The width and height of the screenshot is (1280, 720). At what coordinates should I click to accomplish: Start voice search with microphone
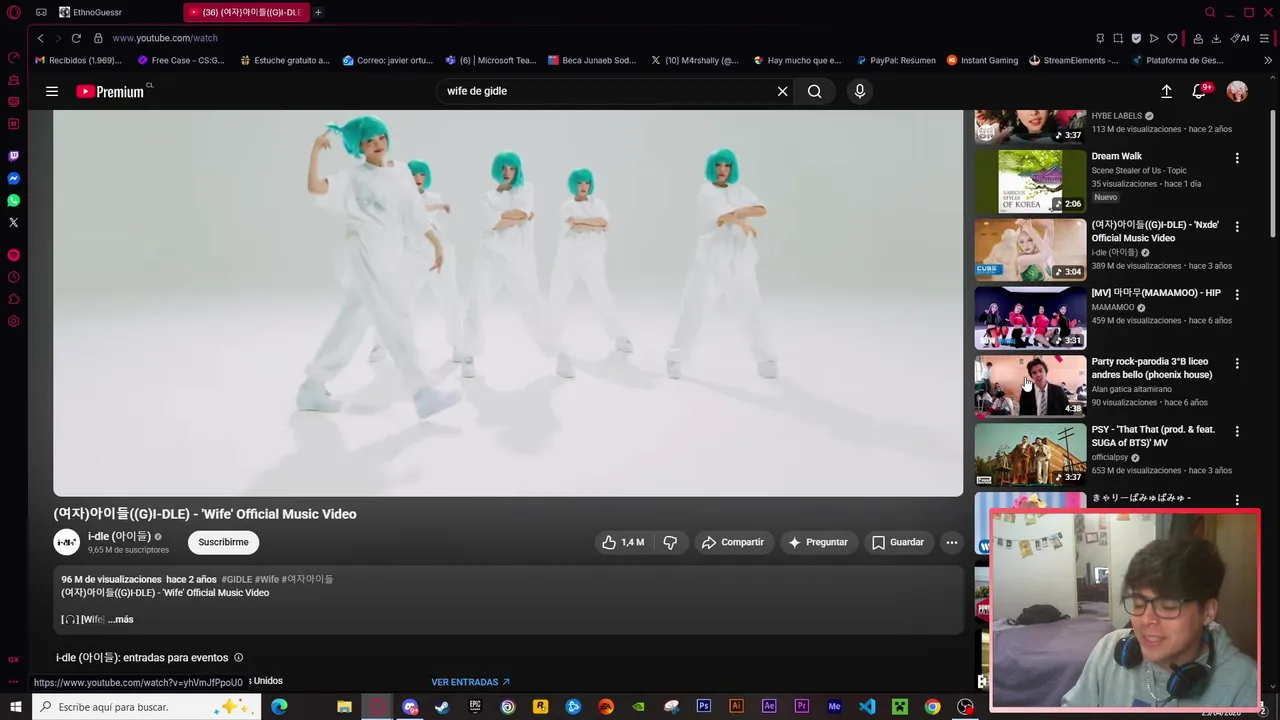point(859,91)
